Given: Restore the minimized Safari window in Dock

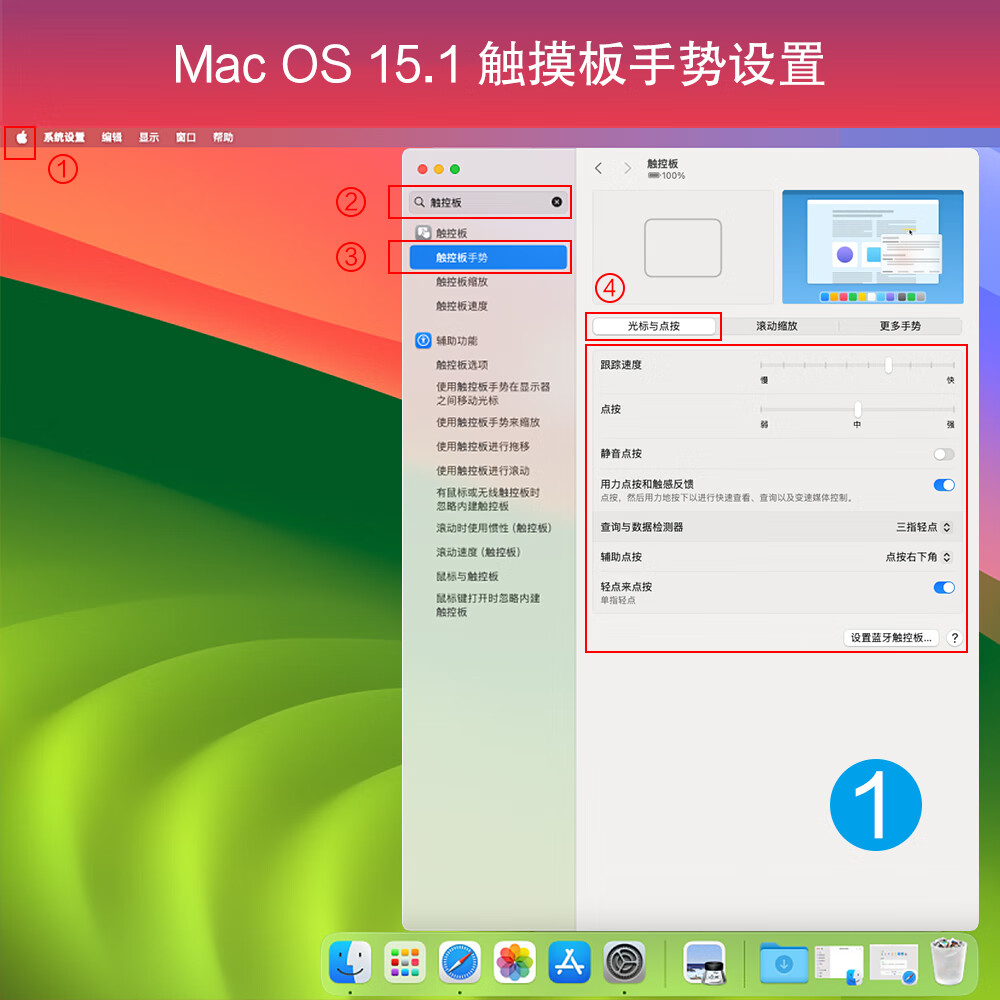Looking at the screenshot, I should 893,963.
